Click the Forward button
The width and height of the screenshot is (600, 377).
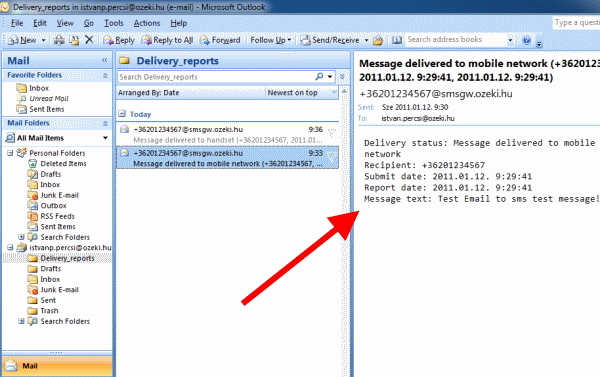220,40
